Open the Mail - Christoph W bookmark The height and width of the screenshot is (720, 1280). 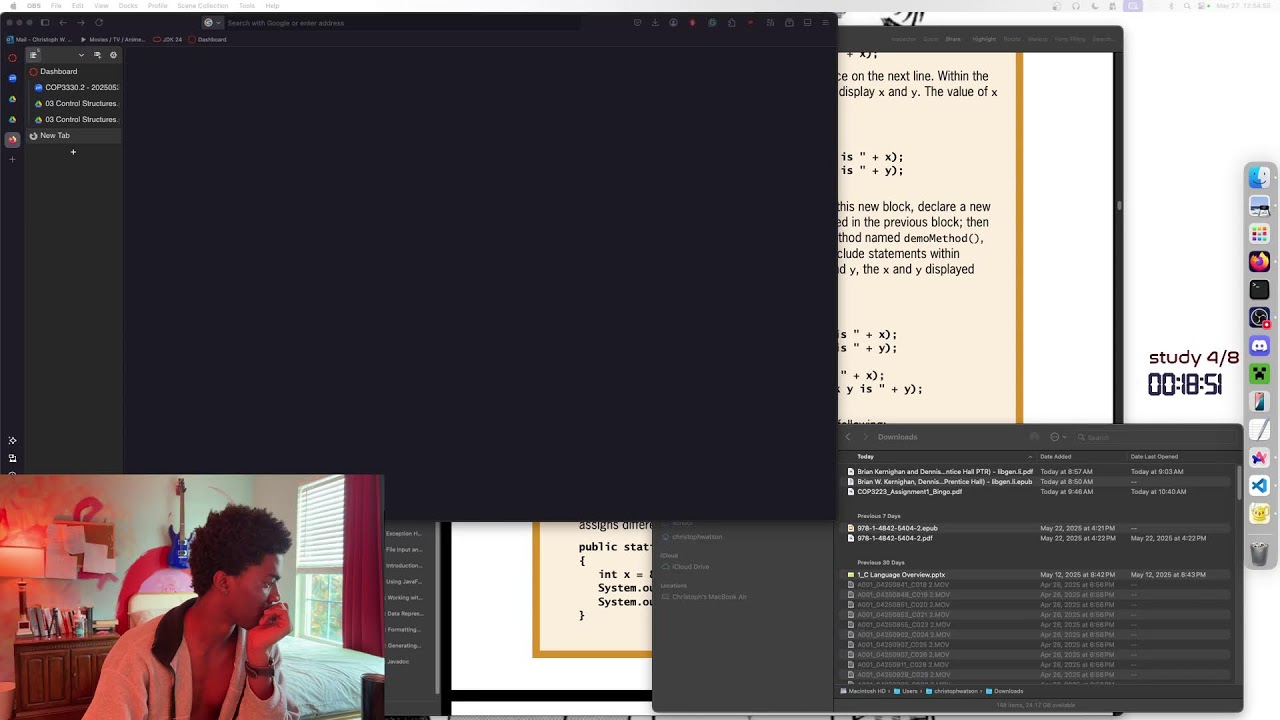[x=39, y=39]
